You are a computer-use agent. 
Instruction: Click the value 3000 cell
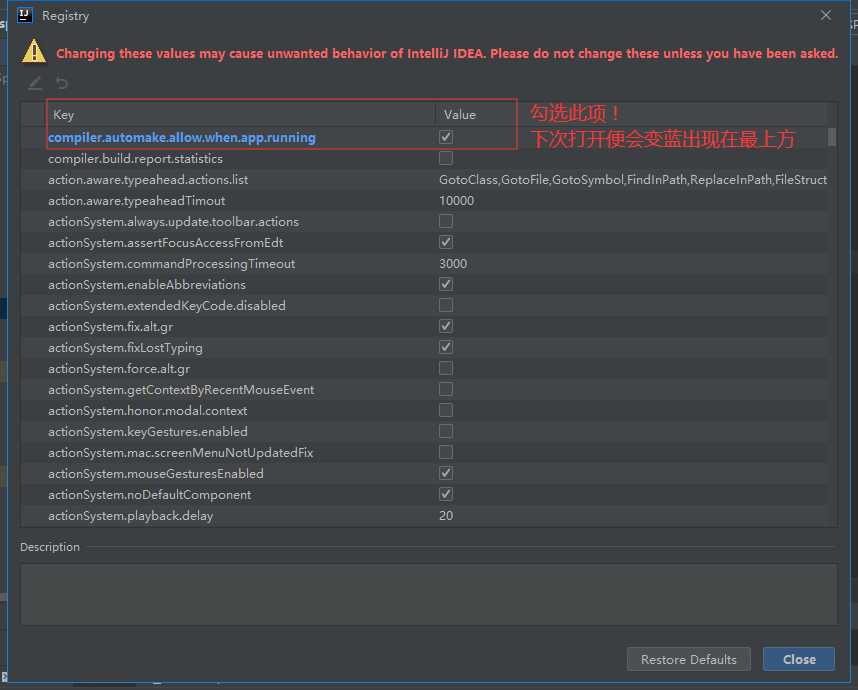tap(453, 264)
